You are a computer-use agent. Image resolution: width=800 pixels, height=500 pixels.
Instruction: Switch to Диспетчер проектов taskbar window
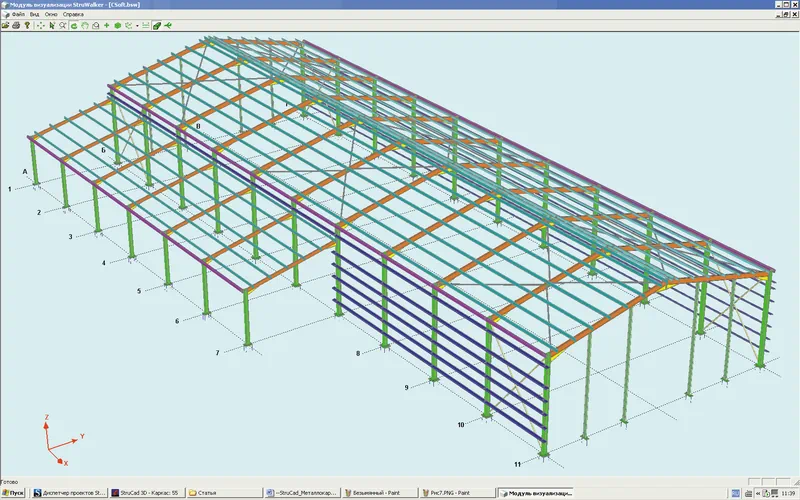click(x=69, y=493)
